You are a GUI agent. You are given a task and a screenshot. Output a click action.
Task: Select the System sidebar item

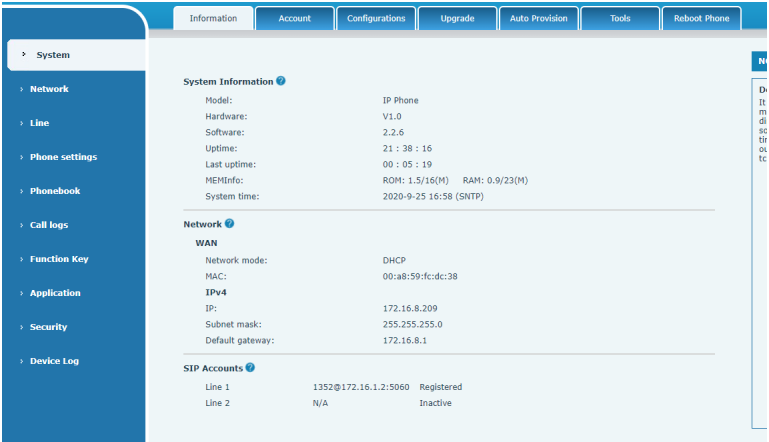tap(53, 55)
